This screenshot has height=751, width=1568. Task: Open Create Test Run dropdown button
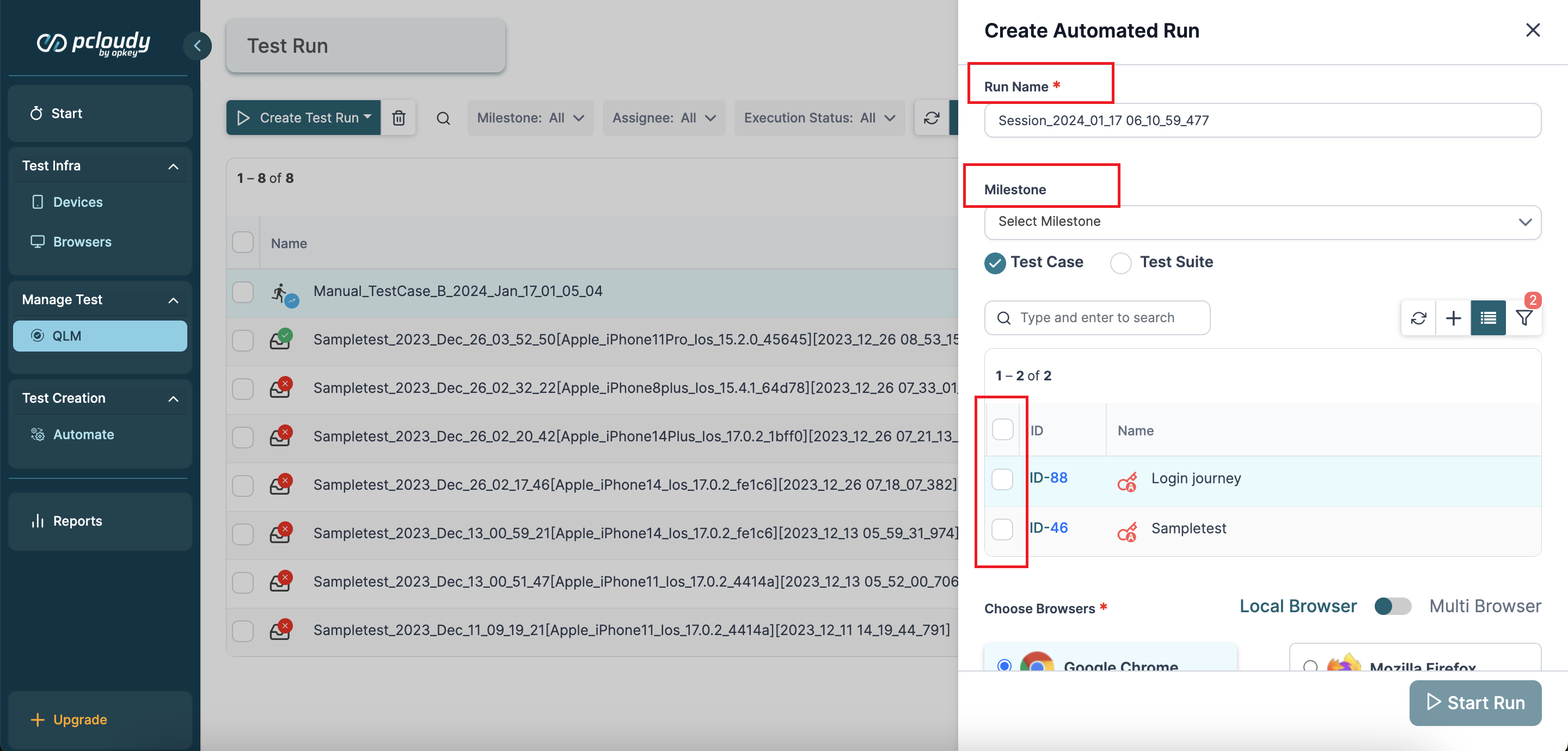coord(303,118)
